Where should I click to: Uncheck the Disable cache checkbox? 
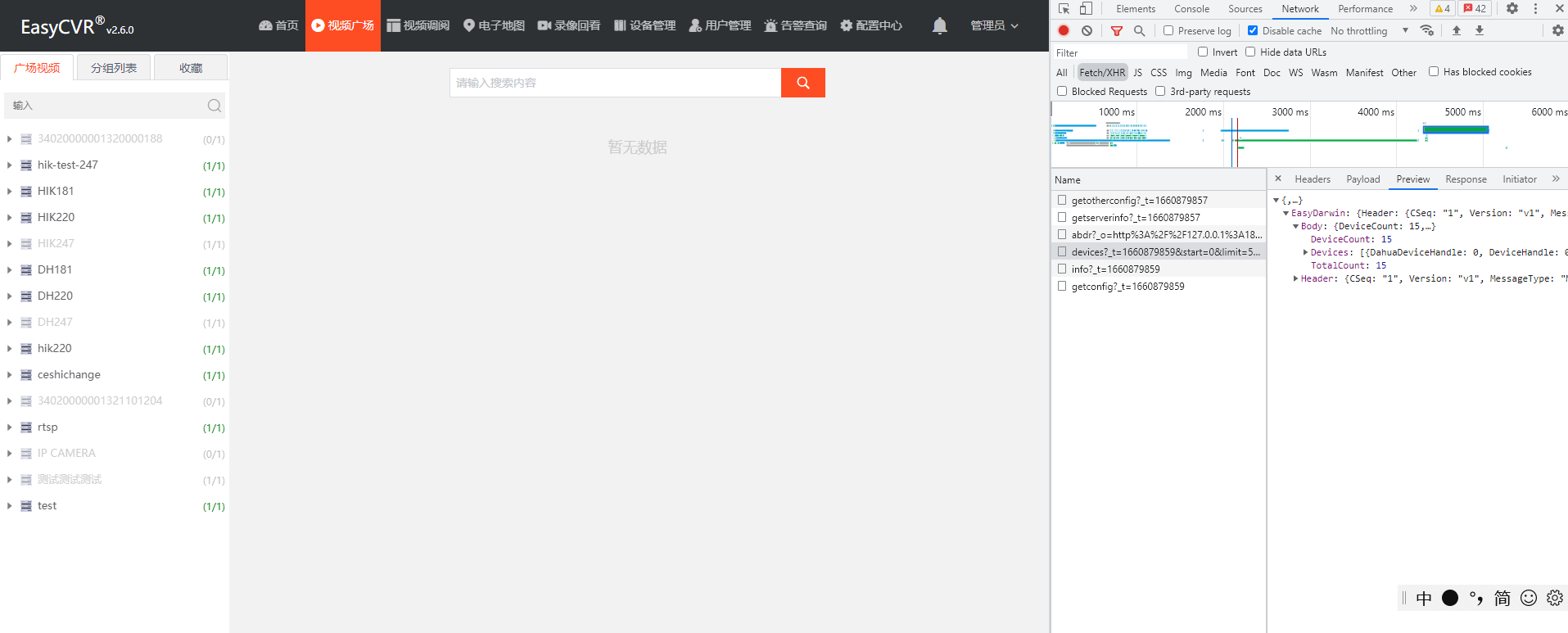[1253, 30]
